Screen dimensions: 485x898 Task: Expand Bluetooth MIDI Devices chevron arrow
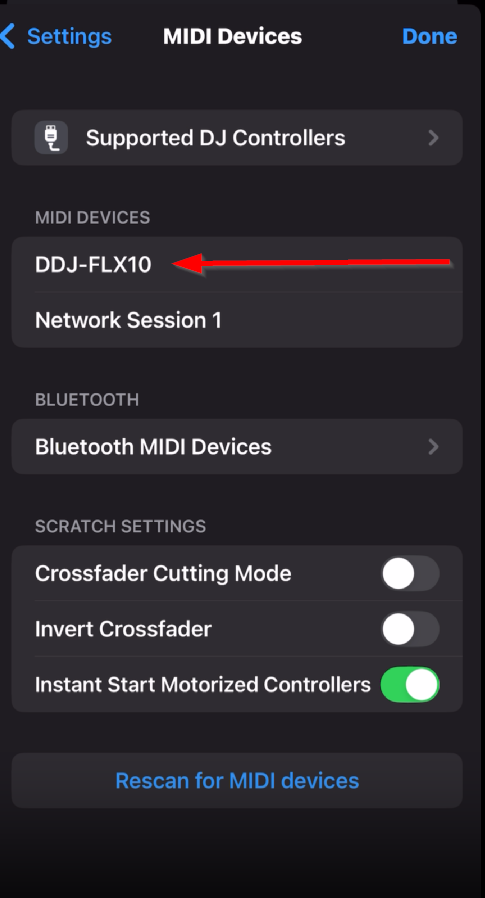point(433,446)
